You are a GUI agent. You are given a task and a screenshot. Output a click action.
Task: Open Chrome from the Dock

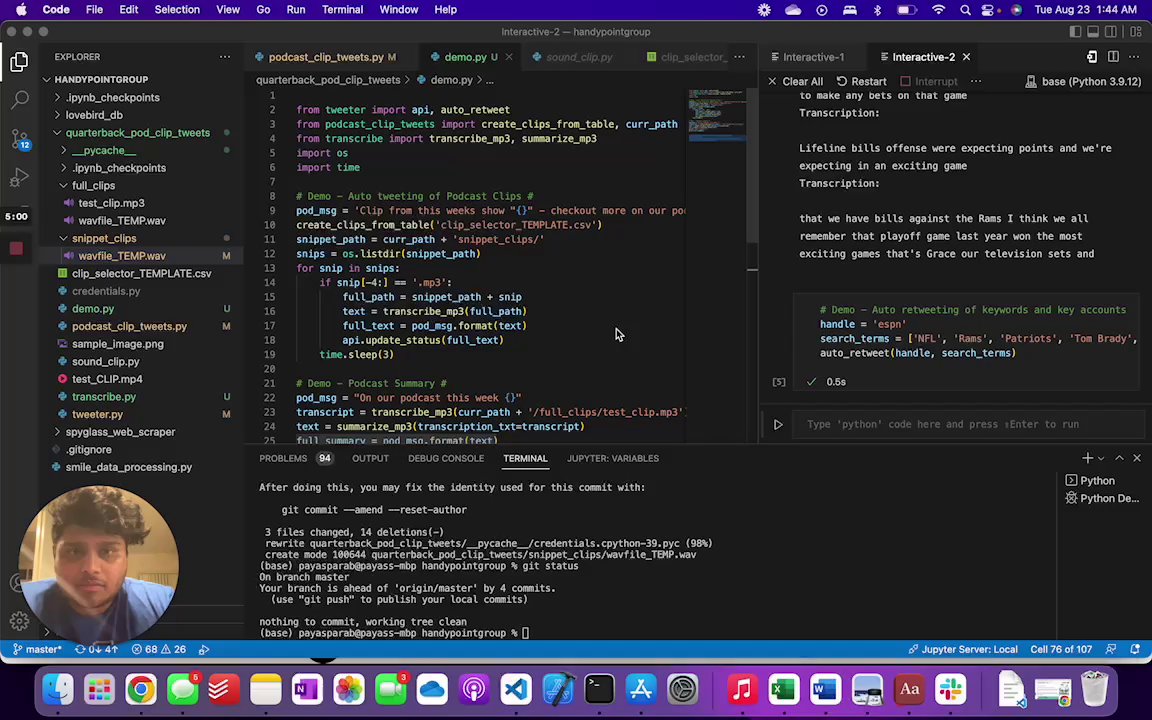140,690
